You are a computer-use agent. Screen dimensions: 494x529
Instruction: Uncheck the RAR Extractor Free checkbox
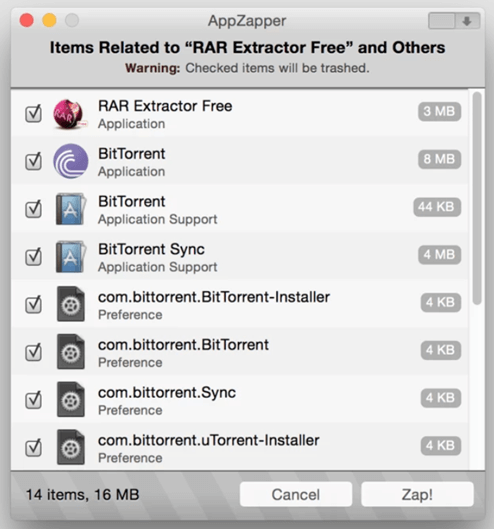pyautogui.click(x=33, y=114)
